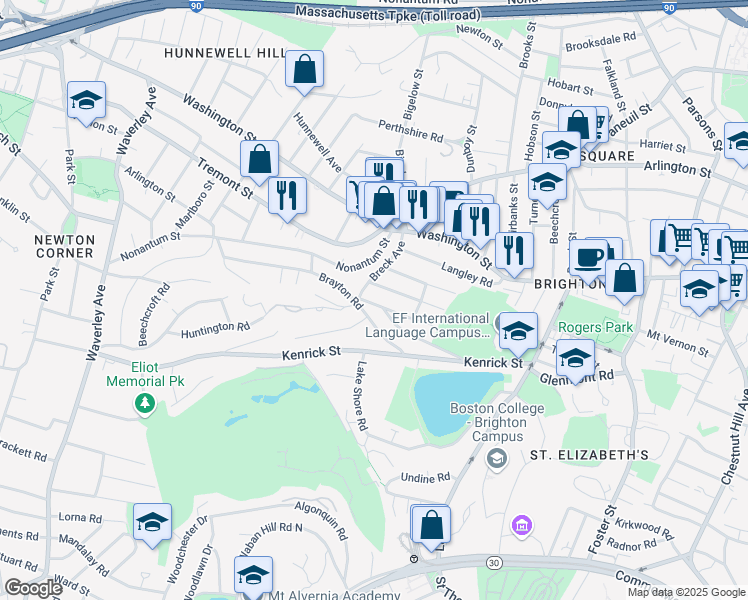
Task: Click the Hunnewell Ave label
Action: (x=318, y=142)
